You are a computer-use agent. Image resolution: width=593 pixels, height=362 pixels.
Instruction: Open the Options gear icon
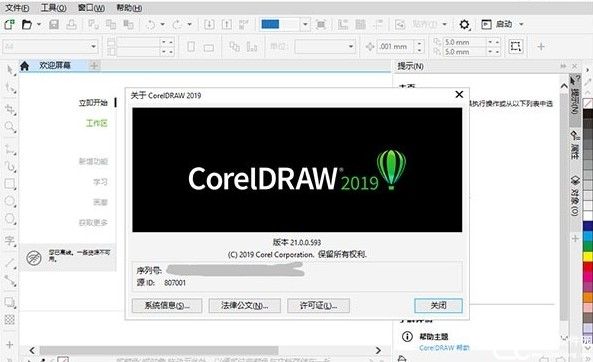click(464, 25)
